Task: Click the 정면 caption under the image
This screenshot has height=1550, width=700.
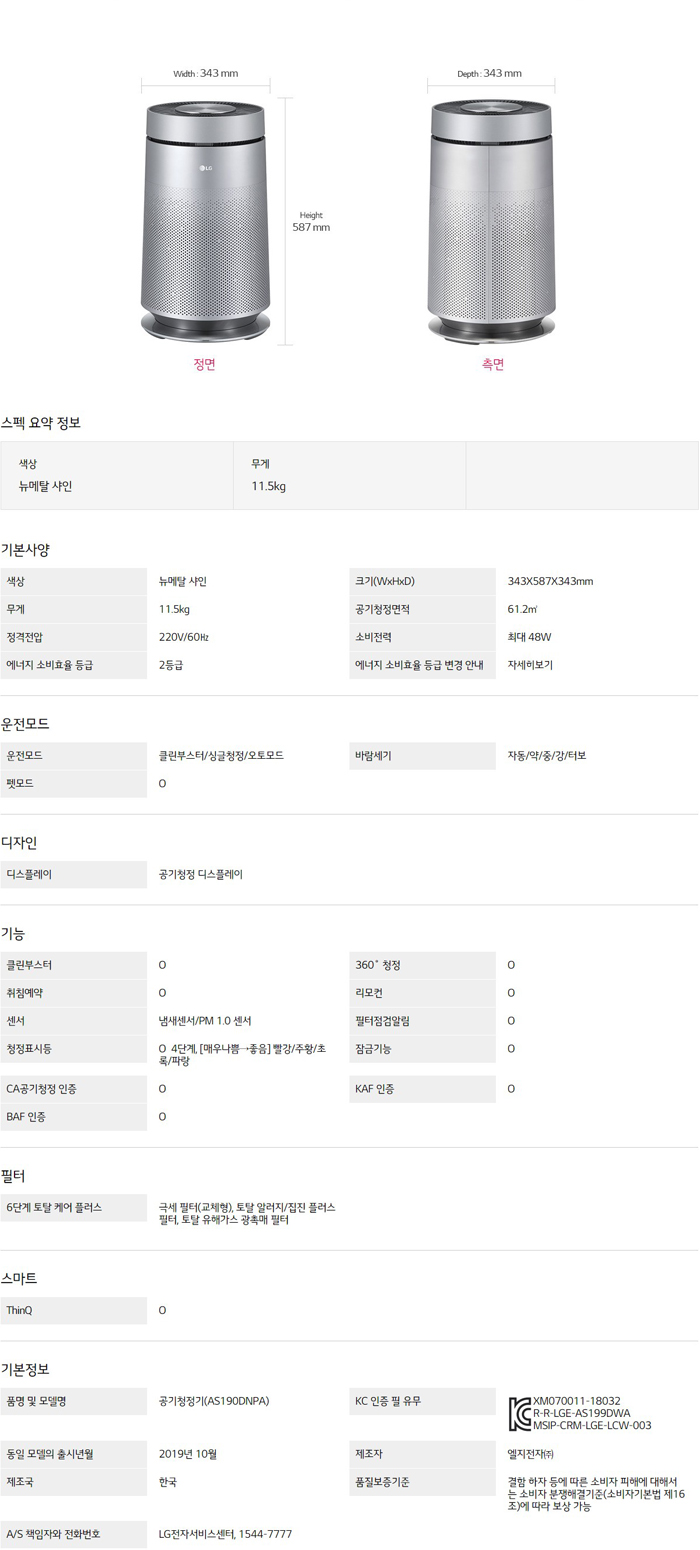Action: [204, 364]
